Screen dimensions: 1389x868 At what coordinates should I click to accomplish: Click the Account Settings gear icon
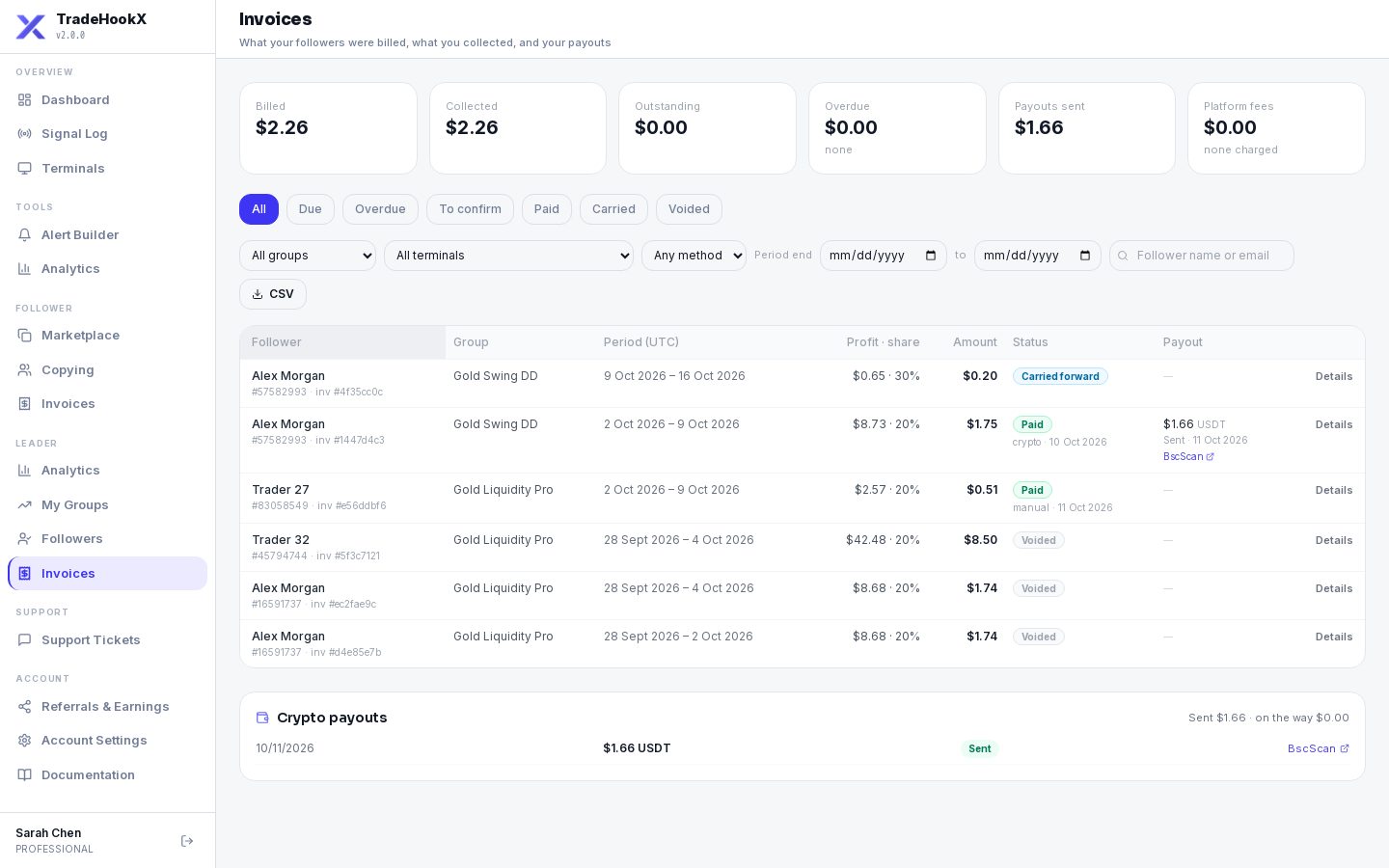click(25, 741)
